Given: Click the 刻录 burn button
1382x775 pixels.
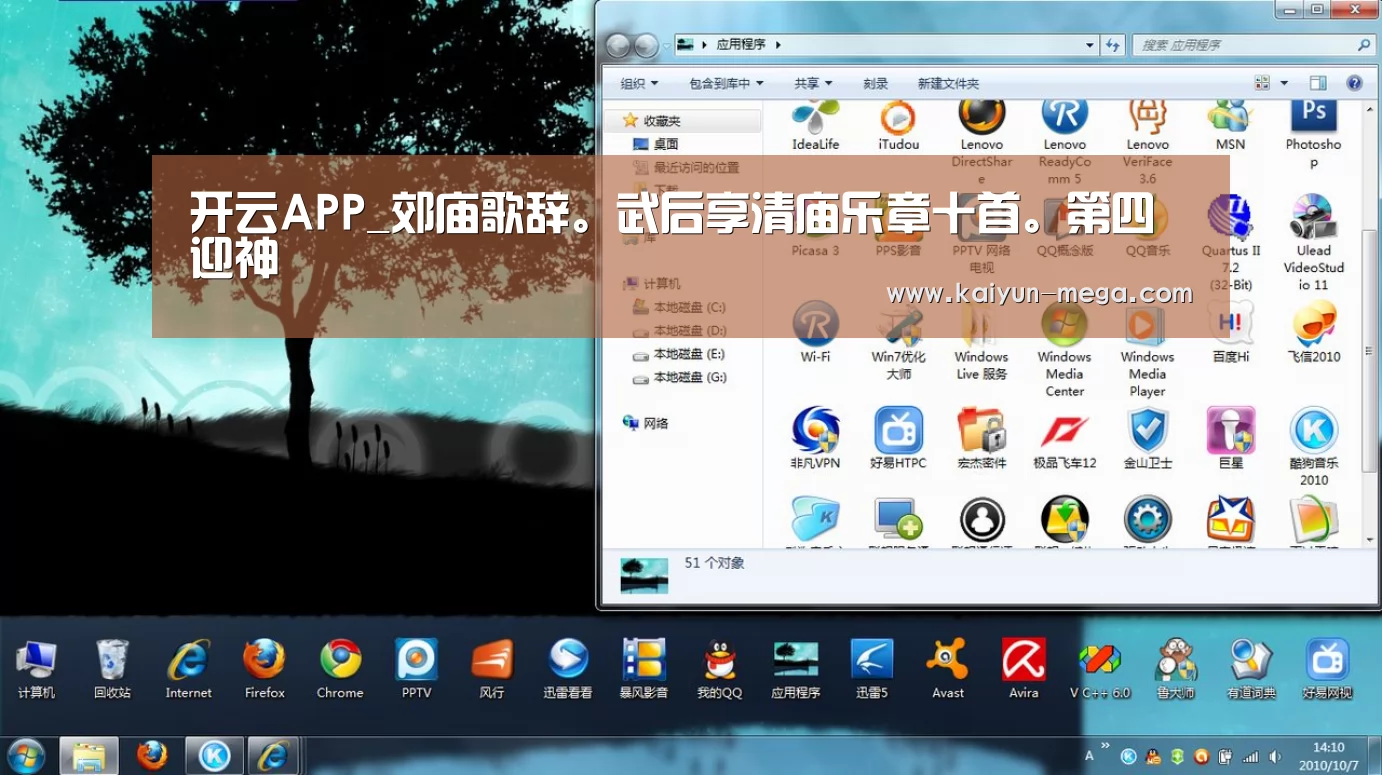Looking at the screenshot, I should click(x=875, y=84).
